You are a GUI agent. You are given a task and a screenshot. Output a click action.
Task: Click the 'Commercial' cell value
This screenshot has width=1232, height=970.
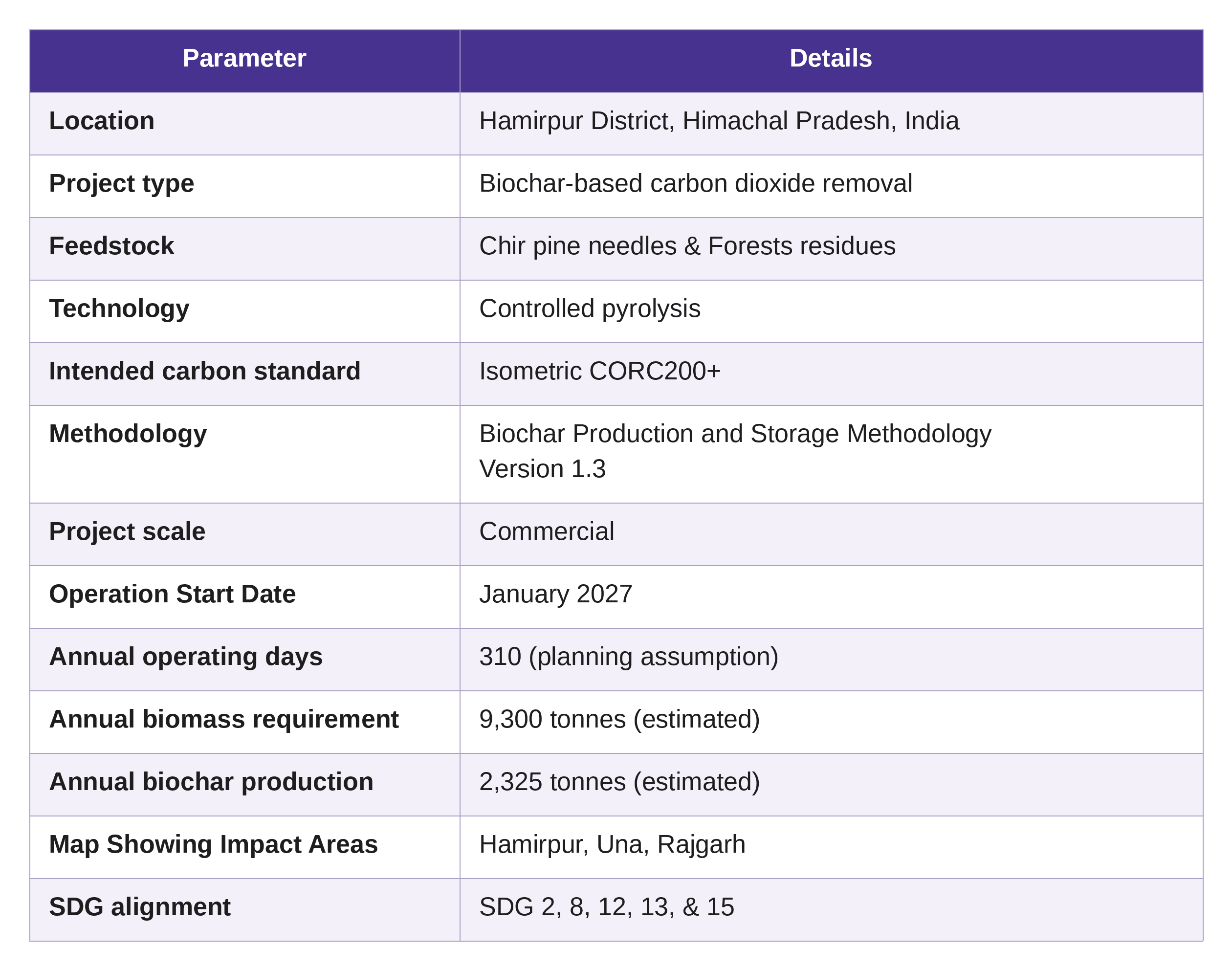(x=547, y=531)
